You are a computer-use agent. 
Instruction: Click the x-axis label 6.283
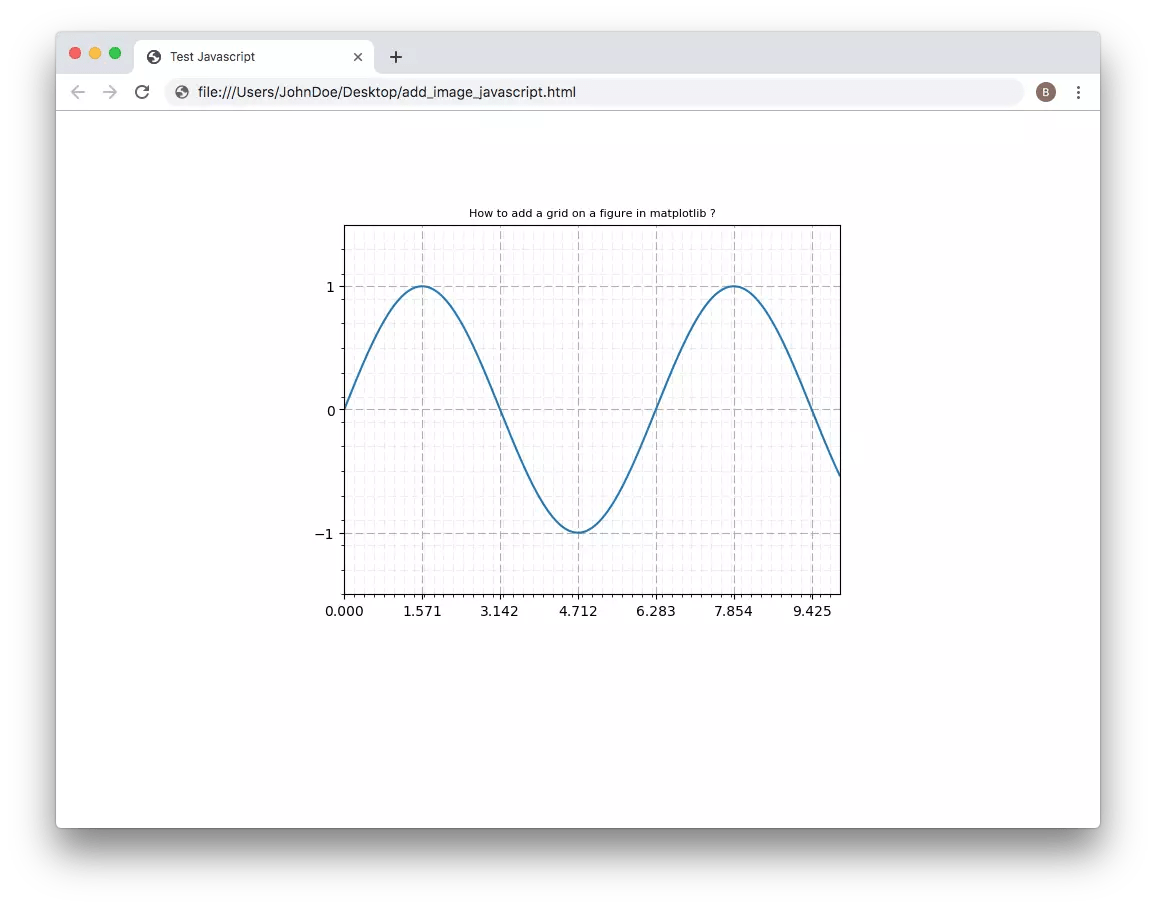tap(656, 611)
